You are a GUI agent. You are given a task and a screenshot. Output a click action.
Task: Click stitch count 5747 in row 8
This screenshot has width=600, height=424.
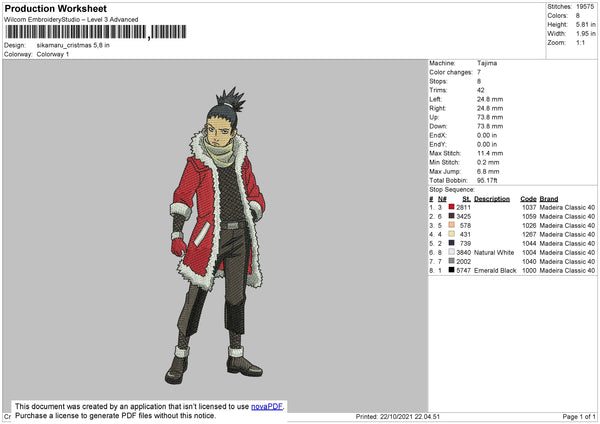463,270
